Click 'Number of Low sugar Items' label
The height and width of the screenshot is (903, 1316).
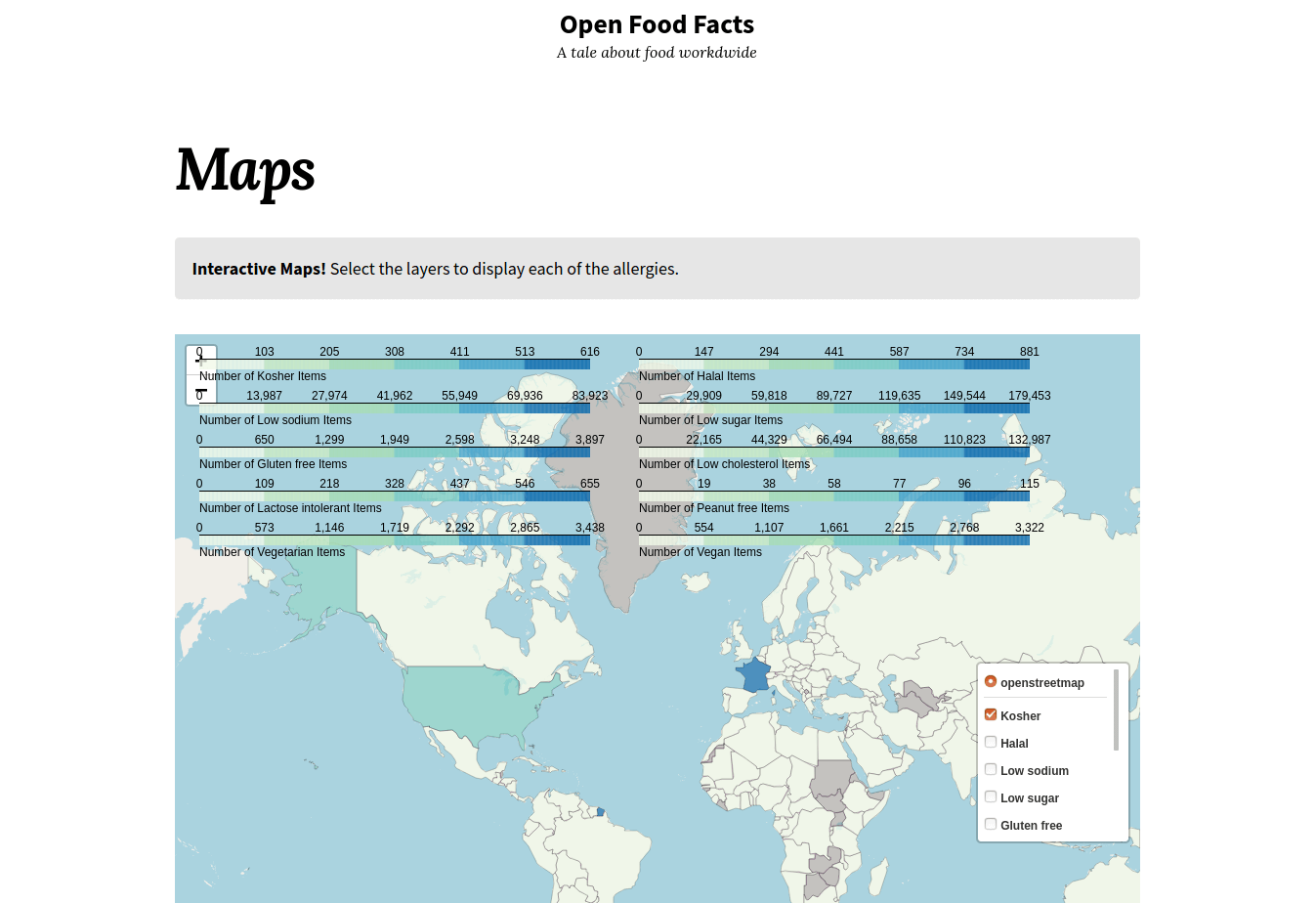(710, 420)
